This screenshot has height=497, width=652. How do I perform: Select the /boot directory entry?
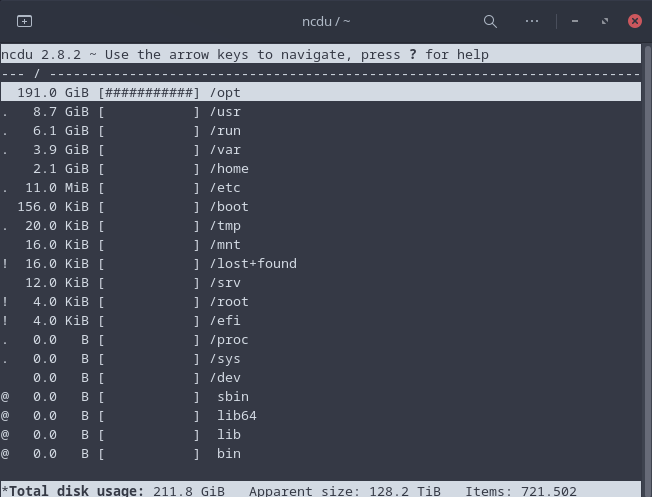229,207
